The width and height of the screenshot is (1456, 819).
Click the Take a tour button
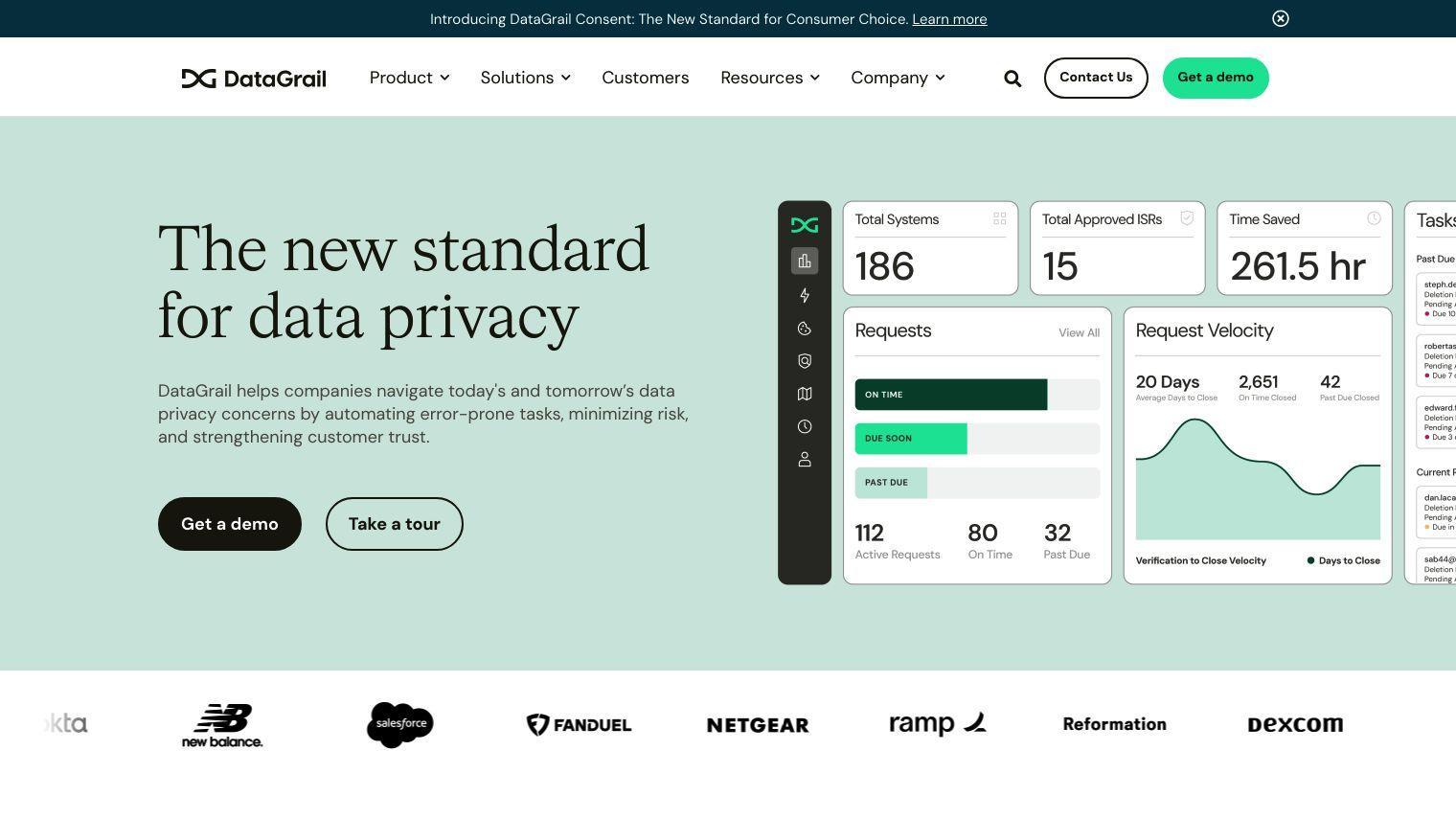395,524
